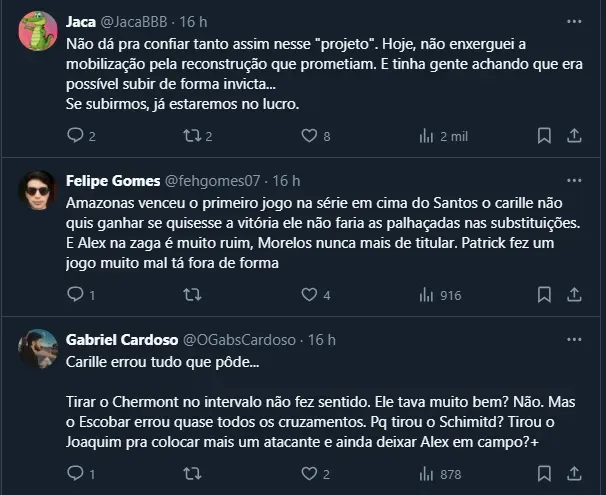Image resolution: width=606 pixels, height=495 pixels.
Task: Open Felipe Gomes's profile name link
Action: [x=112, y=181]
